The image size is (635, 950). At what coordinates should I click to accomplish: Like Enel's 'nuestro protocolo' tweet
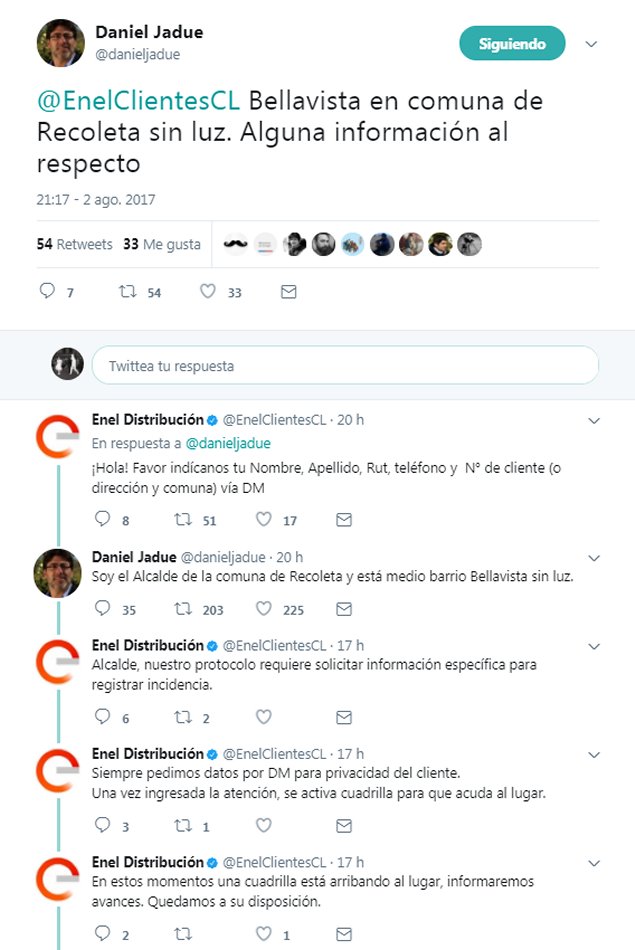click(264, 717)
